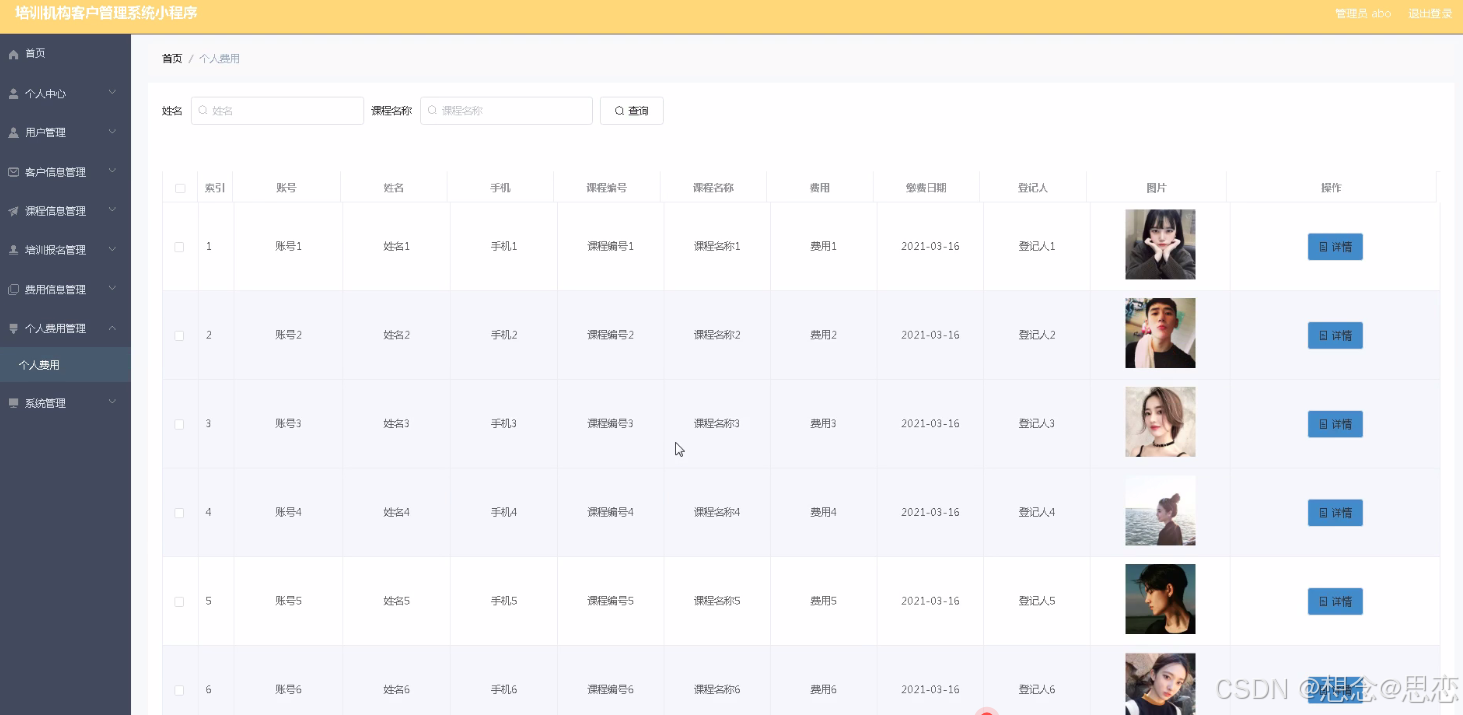Click the 客户信息管理 envelope icon
Screen dimensions: 1463x715
pyautogui.click(x=13, y=172)
